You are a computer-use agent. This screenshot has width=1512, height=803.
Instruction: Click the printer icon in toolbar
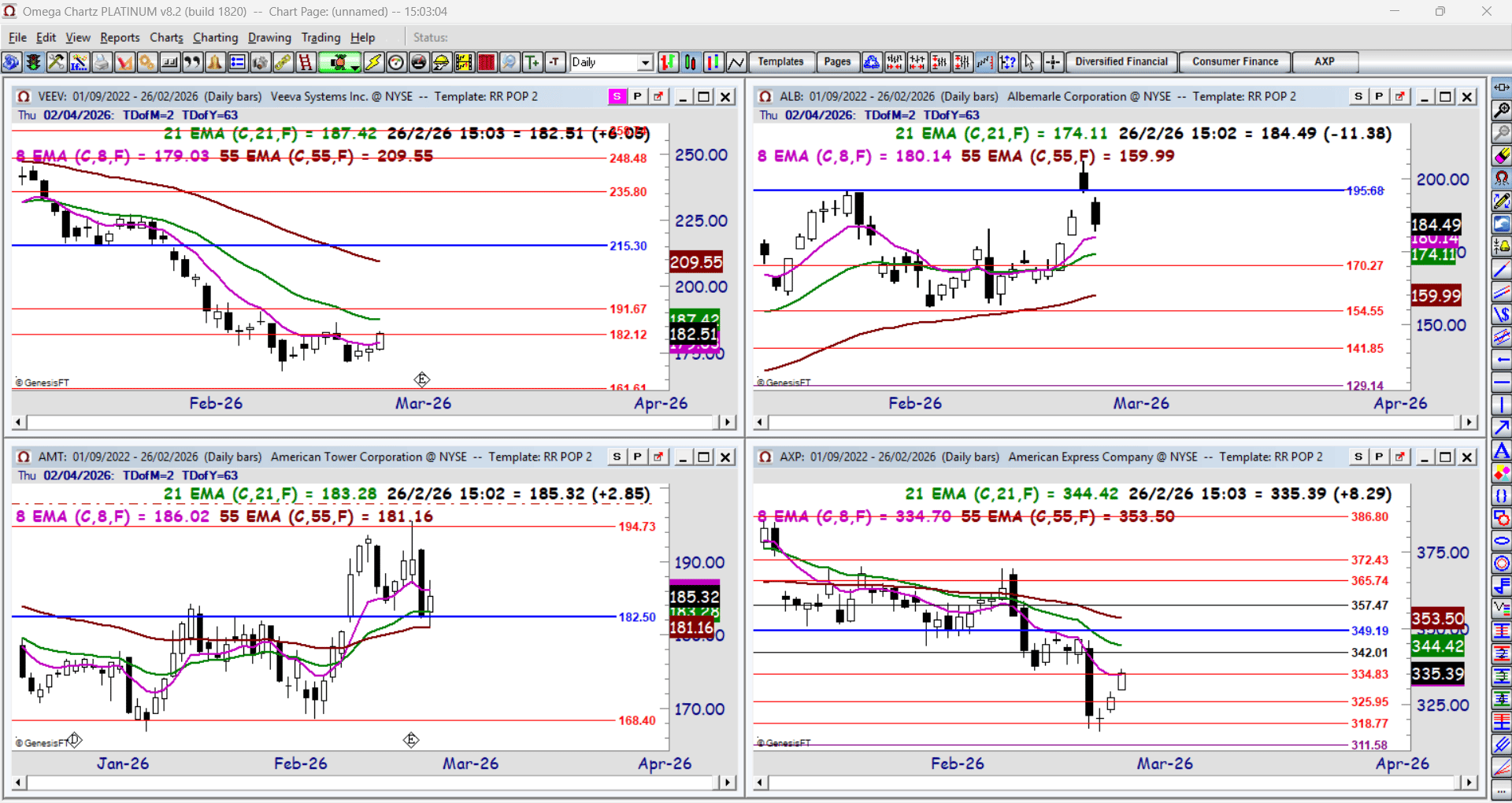[102, 62]
